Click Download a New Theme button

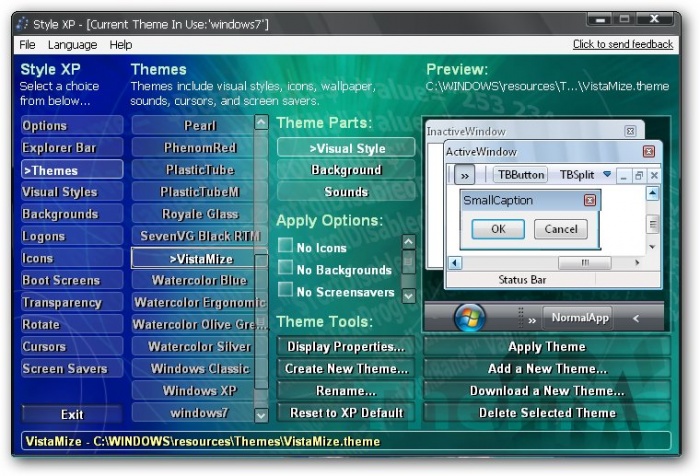tap(546, 391)
